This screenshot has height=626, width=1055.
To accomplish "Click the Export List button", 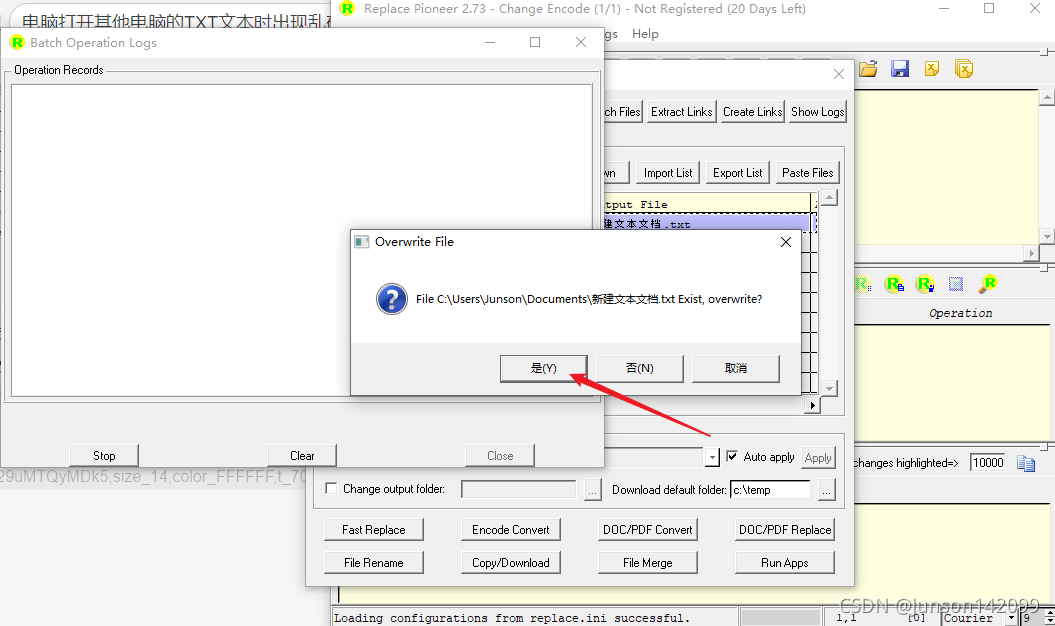I will pos(738,173).
